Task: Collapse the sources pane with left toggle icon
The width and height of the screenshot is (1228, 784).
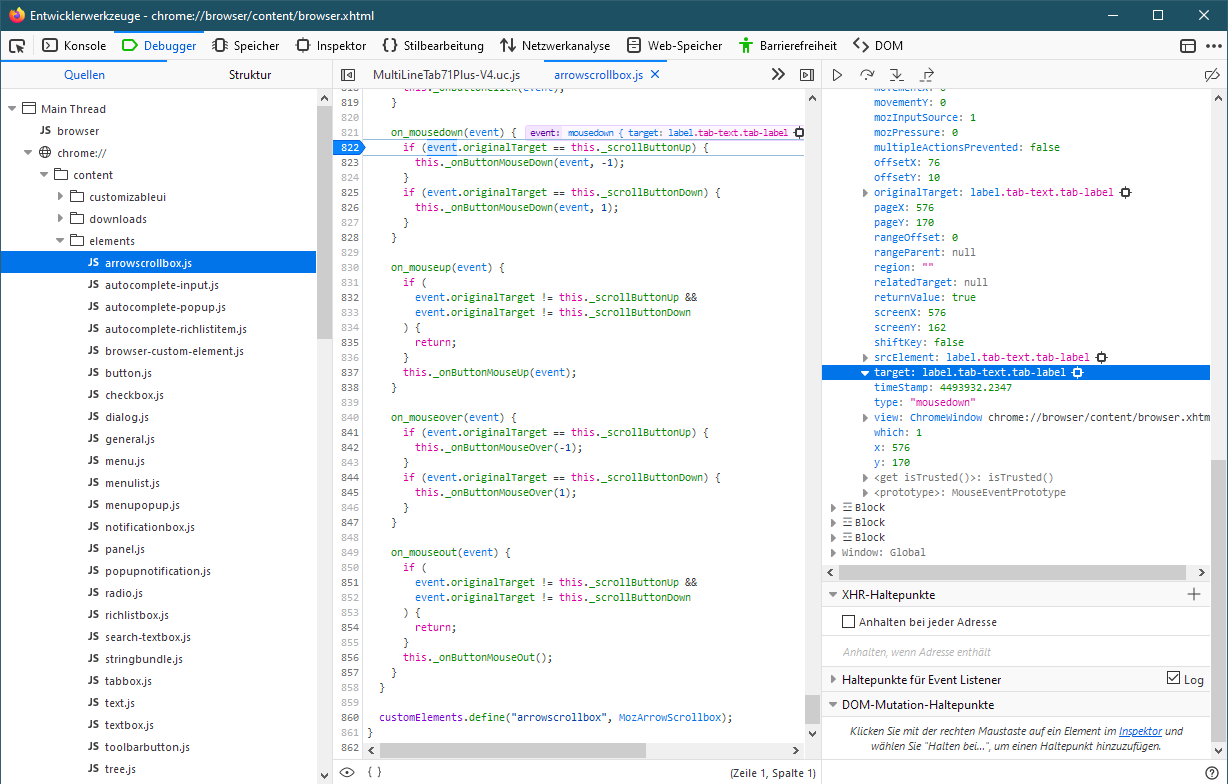Action: click(x=348, y=75)
